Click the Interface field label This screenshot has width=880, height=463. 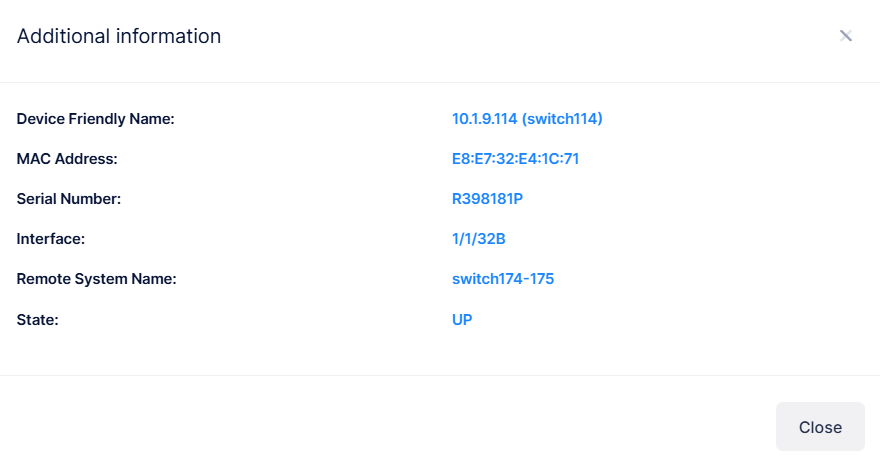52,239
